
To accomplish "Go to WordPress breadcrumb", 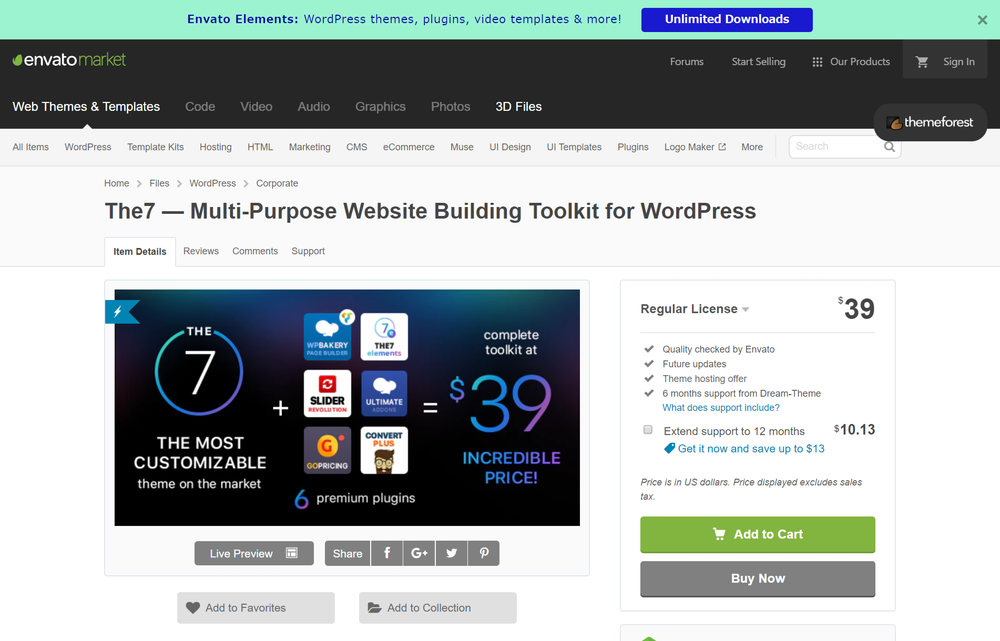I will tap(212, 183).
